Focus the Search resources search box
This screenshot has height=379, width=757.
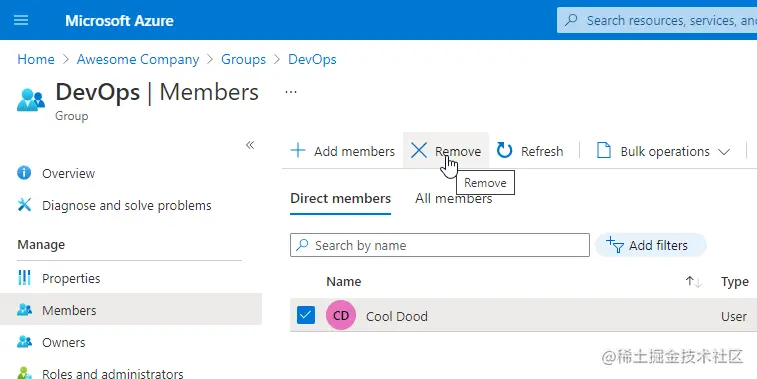pyautogui.click(x=657, y=20)
